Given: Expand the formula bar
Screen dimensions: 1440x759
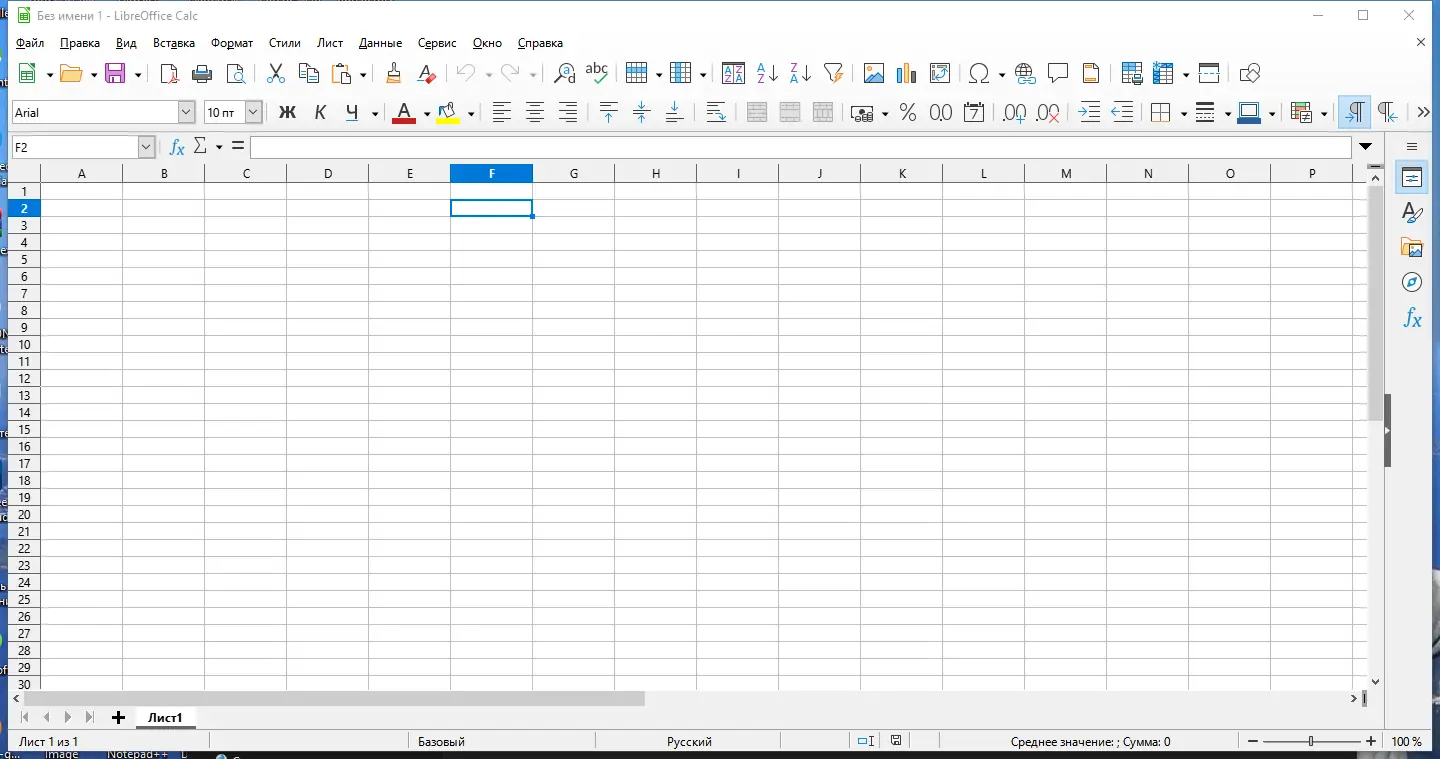Looking at the screenshot, I should (1367, 147).
